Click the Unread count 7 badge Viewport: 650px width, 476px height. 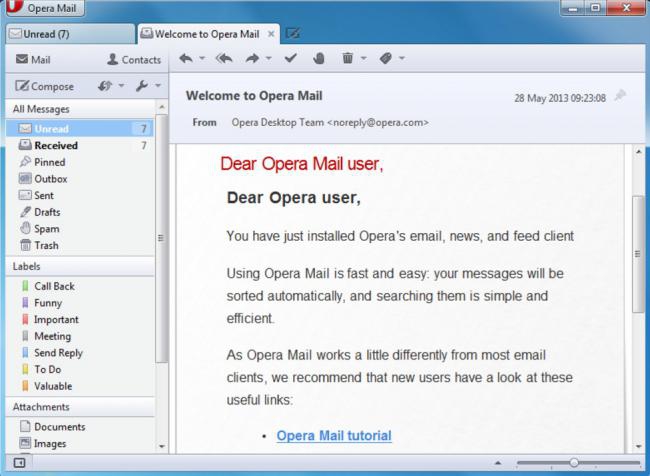pos(143,129)
